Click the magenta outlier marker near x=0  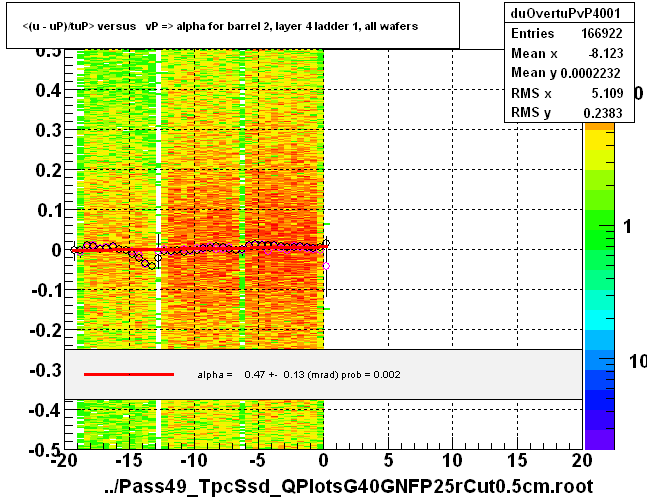click(326, 266)
